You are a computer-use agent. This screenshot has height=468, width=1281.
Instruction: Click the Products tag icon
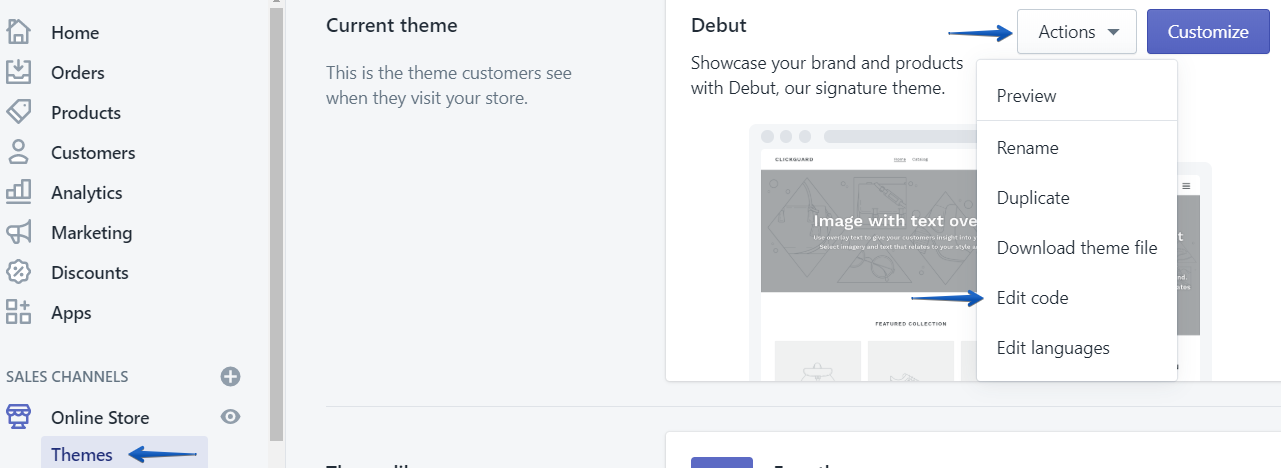[19, 112]
